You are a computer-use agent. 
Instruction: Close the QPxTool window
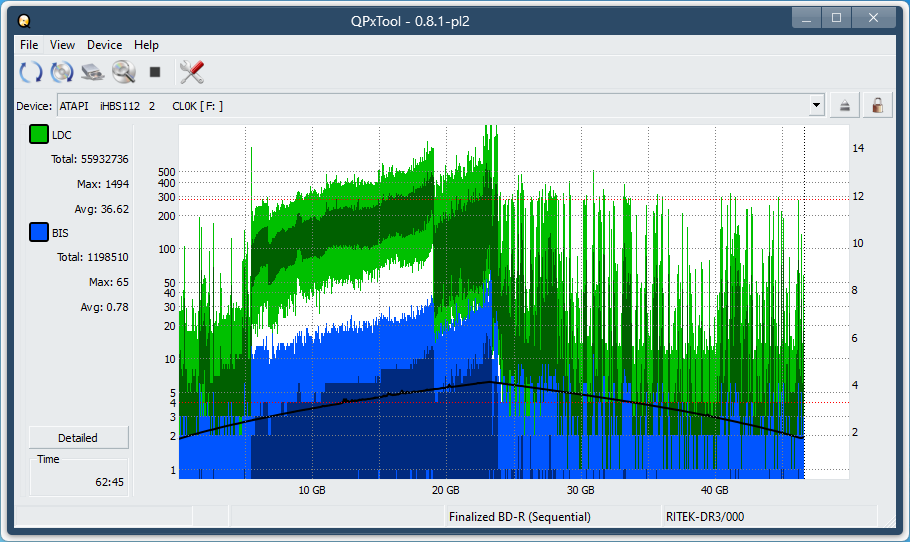tap(873, 18)
